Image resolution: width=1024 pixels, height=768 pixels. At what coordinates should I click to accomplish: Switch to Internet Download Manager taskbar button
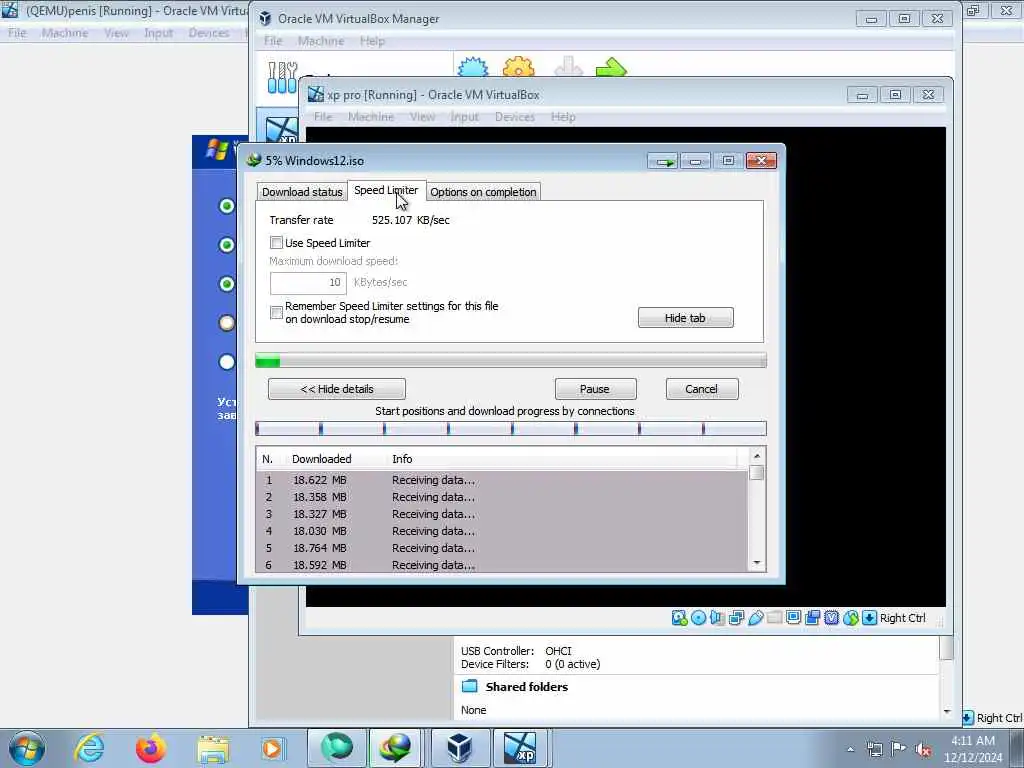396,748
